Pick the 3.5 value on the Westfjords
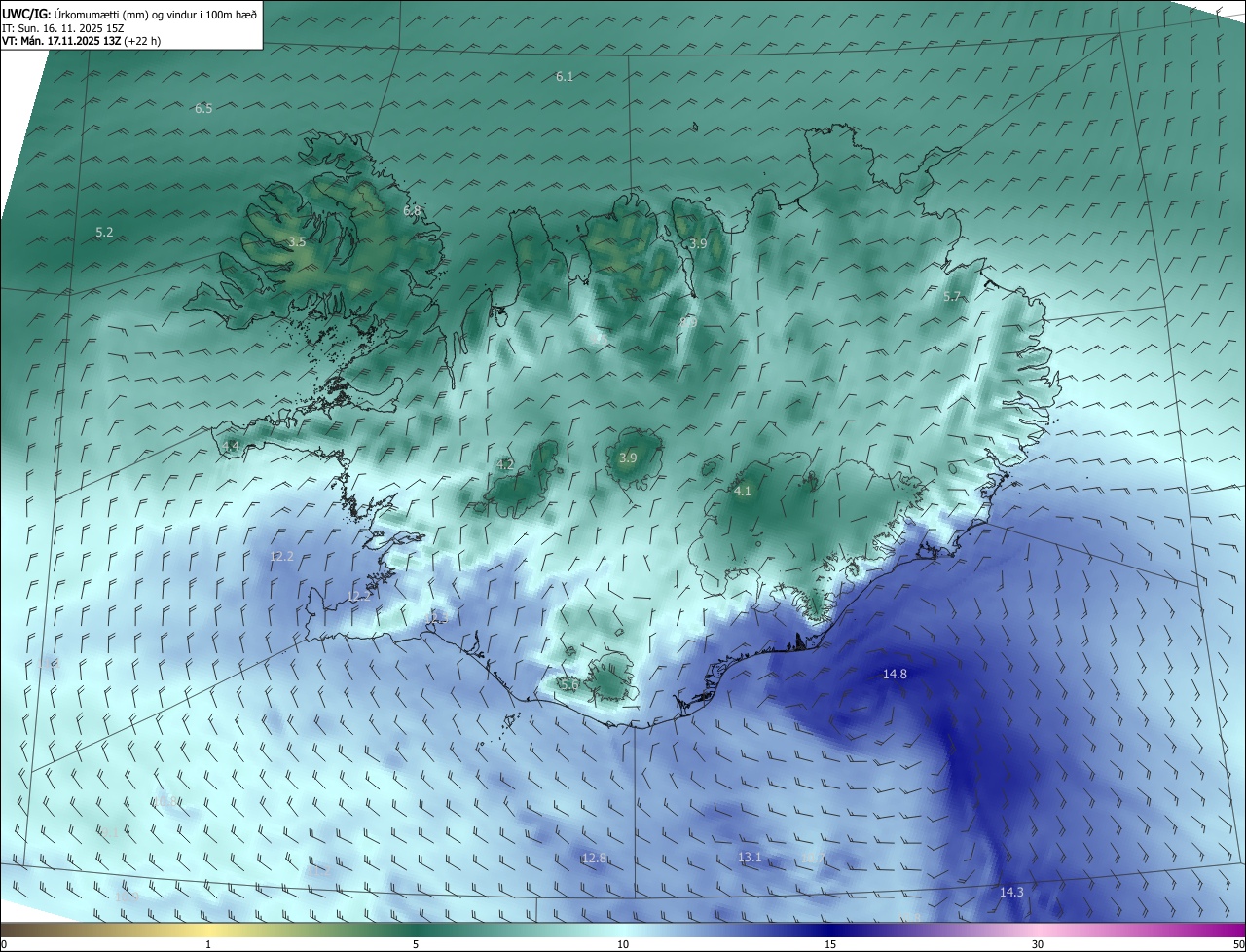This screenshot has width=1246, height=952. point(297,241)
